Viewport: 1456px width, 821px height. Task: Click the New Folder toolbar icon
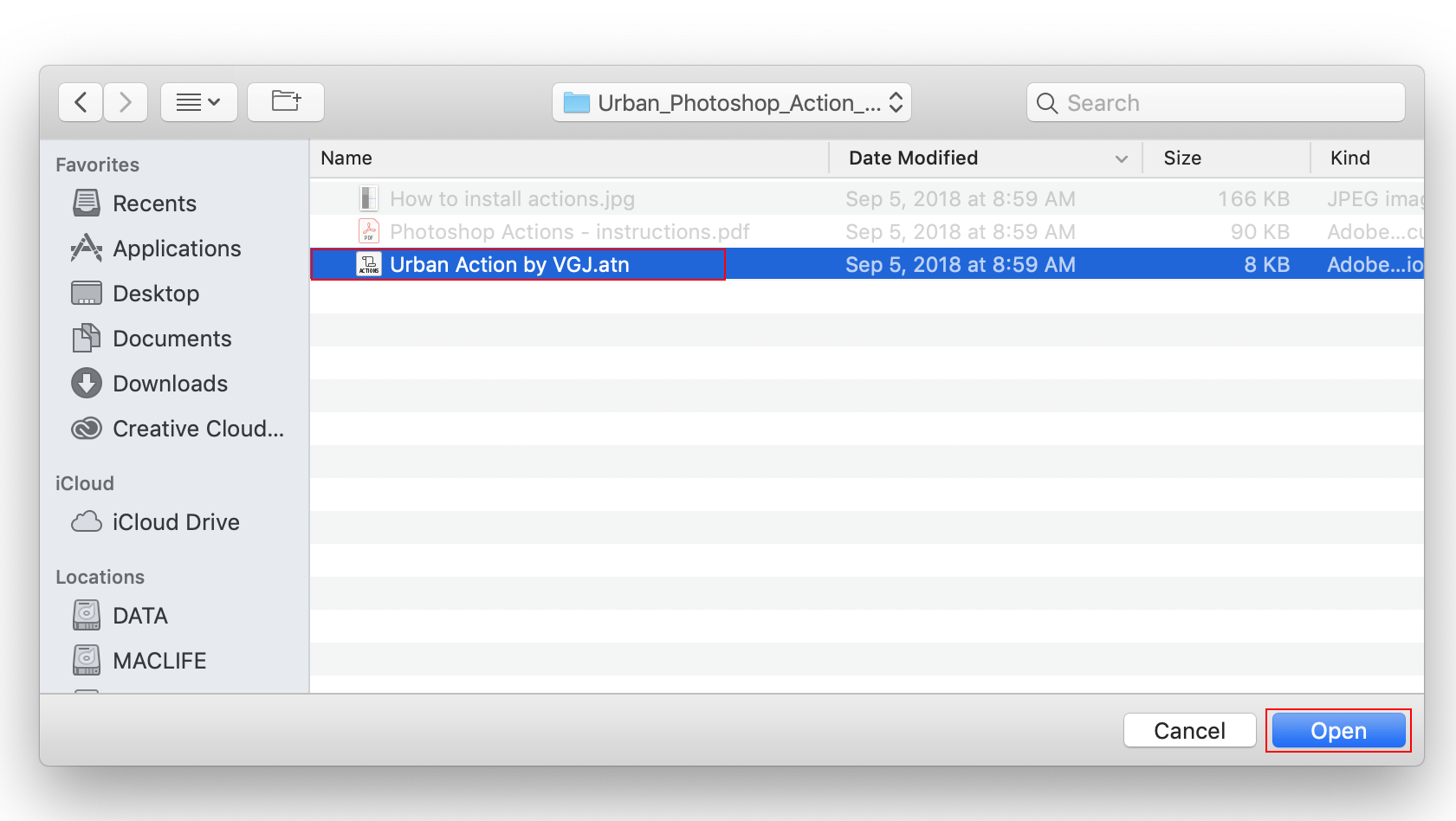(x=286, y=101)
